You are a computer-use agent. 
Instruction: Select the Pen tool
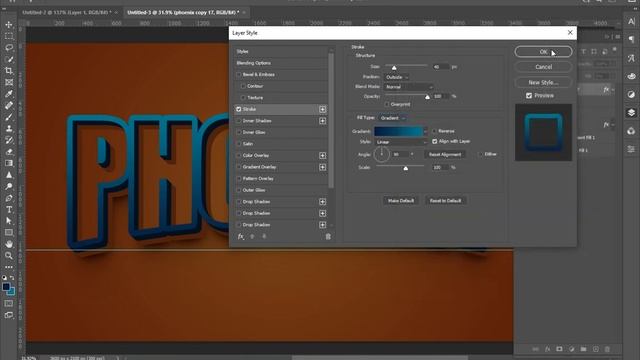9,198
